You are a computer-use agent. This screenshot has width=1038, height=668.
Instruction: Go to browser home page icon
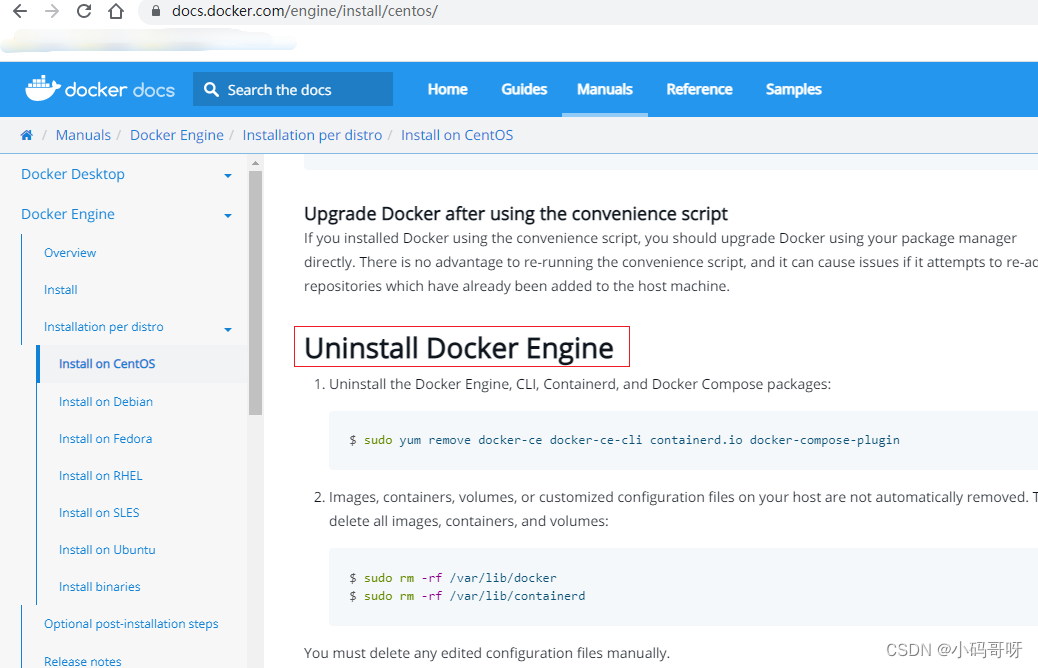click(x=116, y=12)
